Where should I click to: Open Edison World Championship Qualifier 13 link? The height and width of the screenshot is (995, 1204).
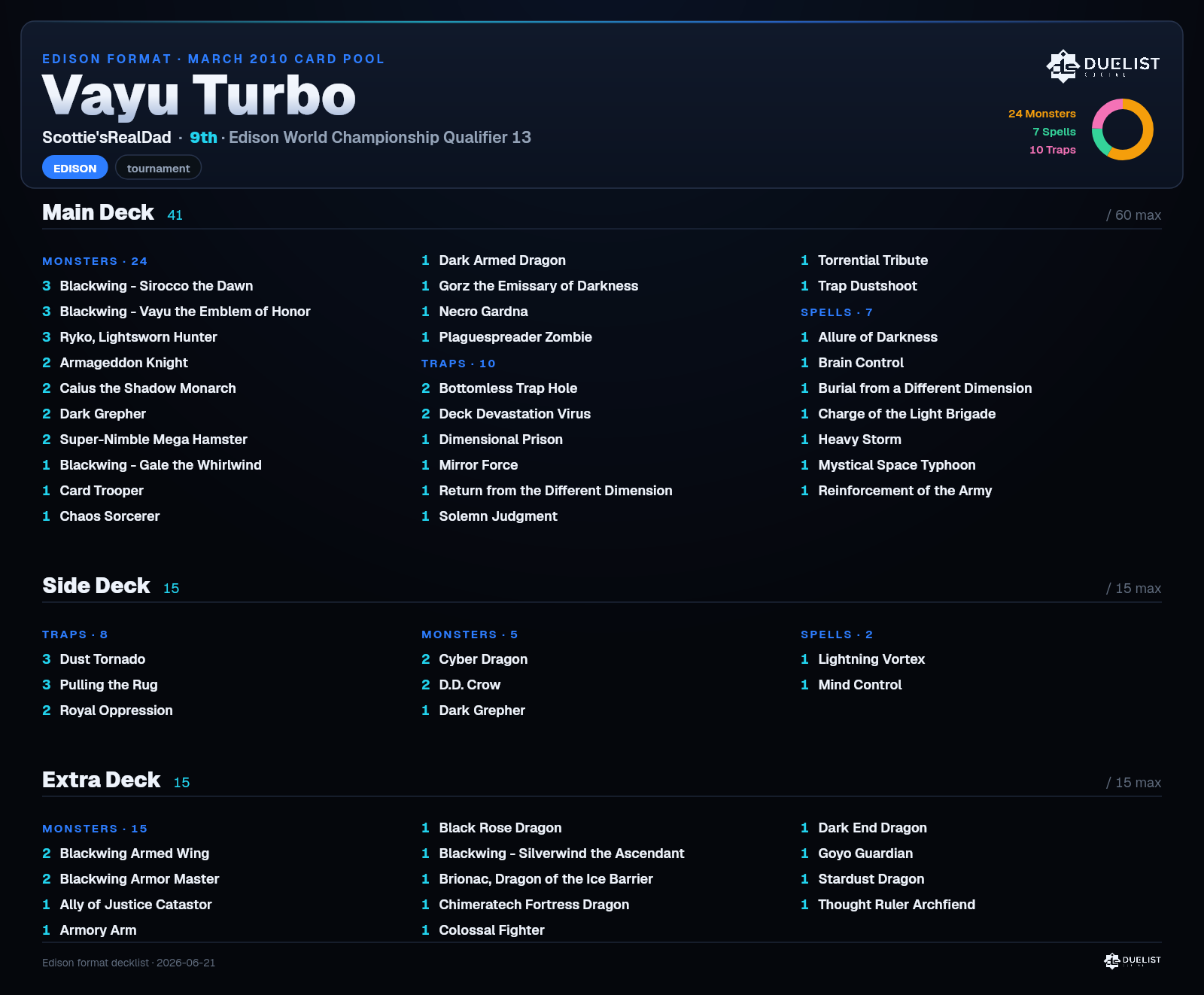pyautogui.click(x=380, y=138)
